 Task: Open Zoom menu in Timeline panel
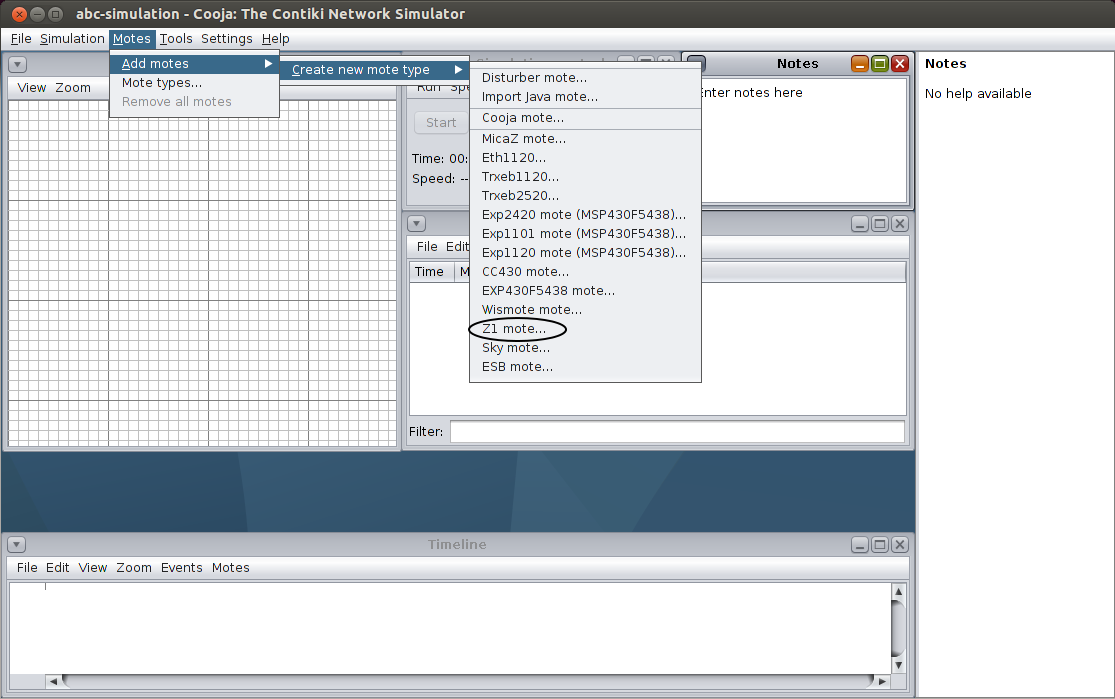(134, 567)
